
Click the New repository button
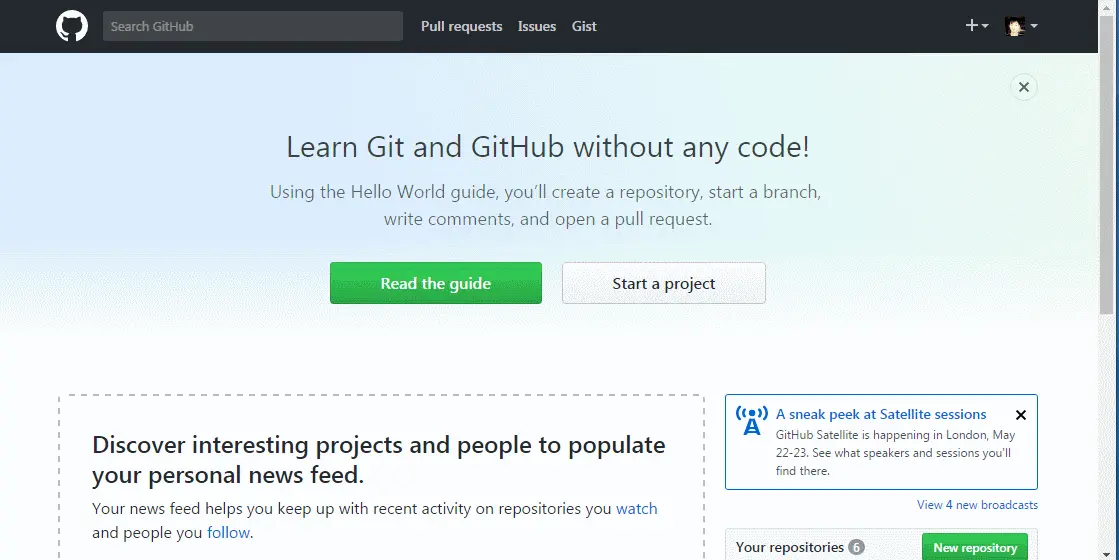[x=975, y=547]
